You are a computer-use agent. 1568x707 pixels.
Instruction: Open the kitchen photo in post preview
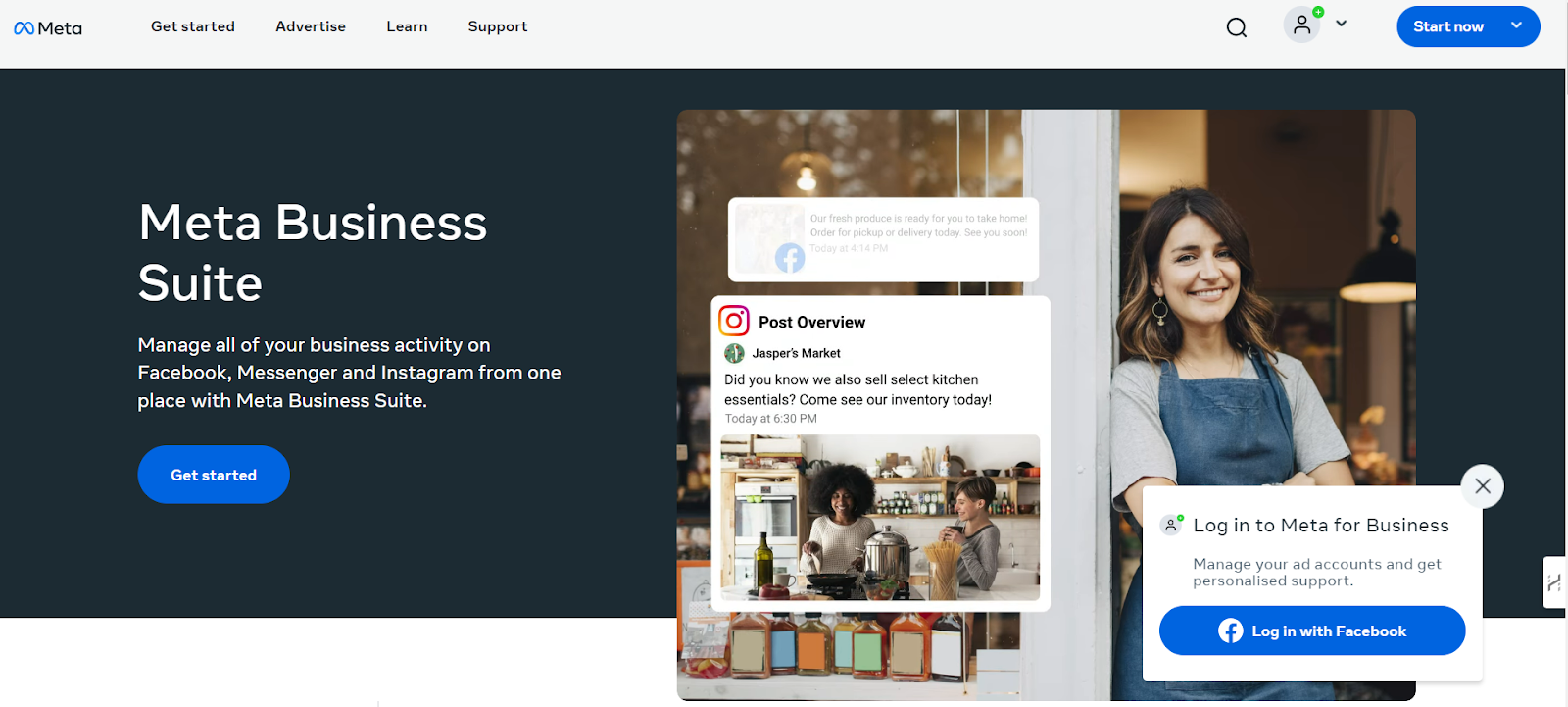[880, 518]
